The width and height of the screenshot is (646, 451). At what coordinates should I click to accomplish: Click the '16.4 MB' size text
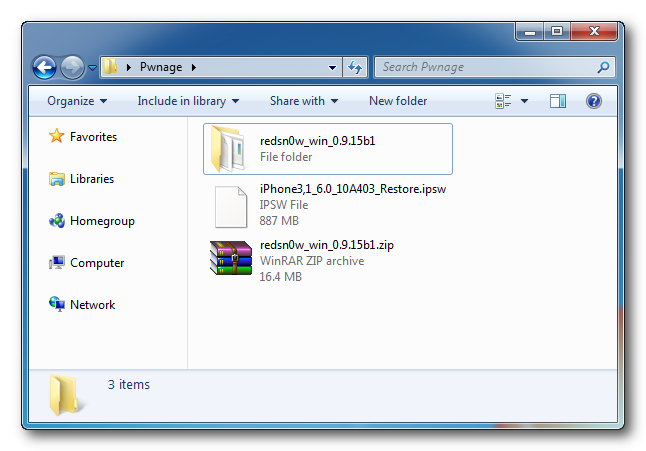[x=281, y=277]
